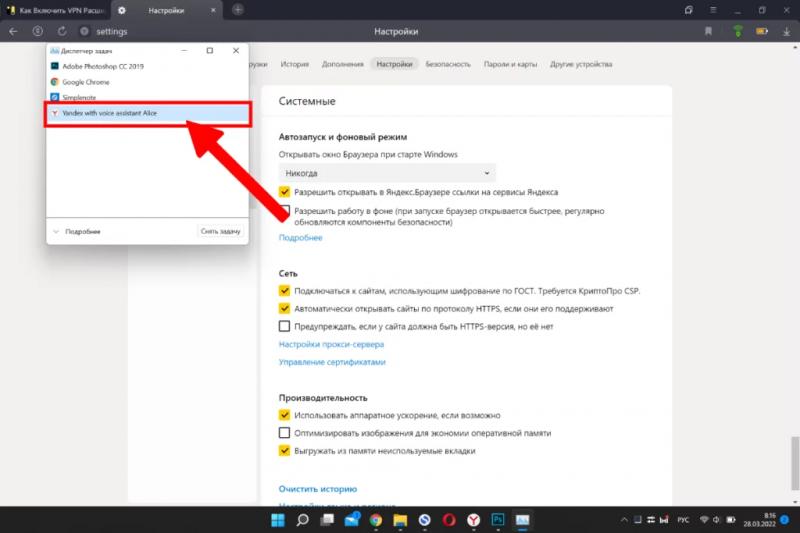
Task: Switch to the 'Безопасность' settings tab
Action: [447, 64]
